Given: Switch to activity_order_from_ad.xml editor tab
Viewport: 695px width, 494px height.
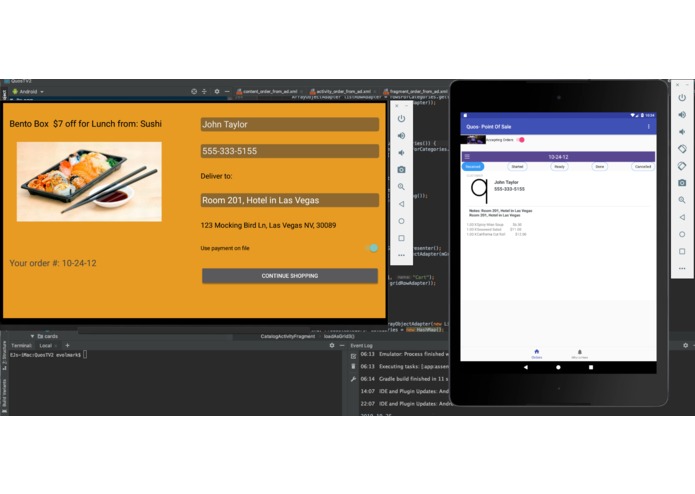Looking at the screenshot, I should pyautogui.click(x=343, y=91).
